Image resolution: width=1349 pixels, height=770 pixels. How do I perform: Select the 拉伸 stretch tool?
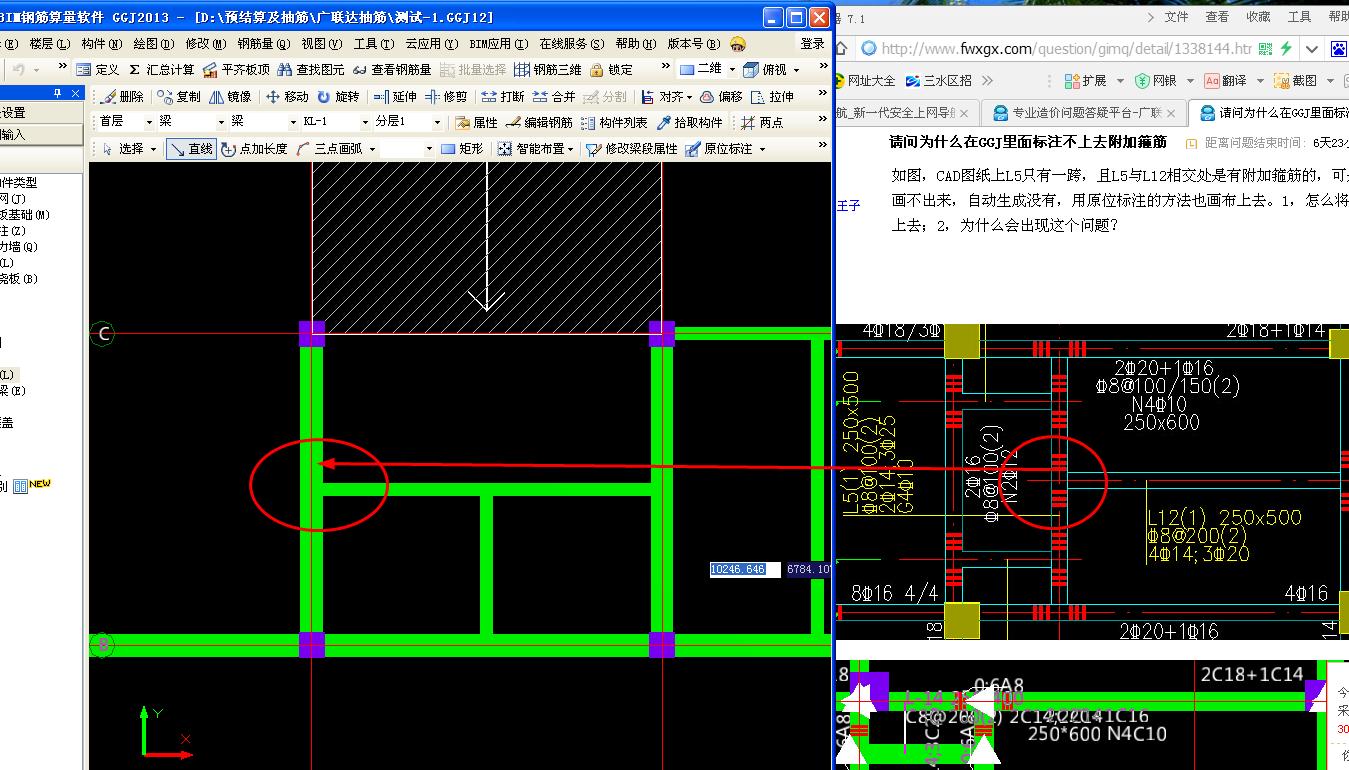(x=773, y=96)
